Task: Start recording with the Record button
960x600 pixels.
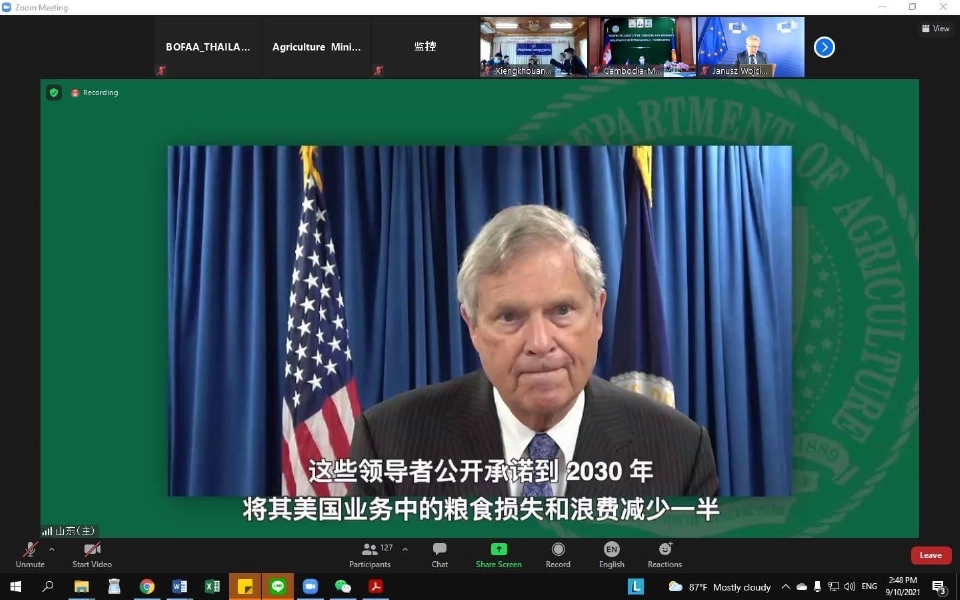Action: [x=558, y=550]
